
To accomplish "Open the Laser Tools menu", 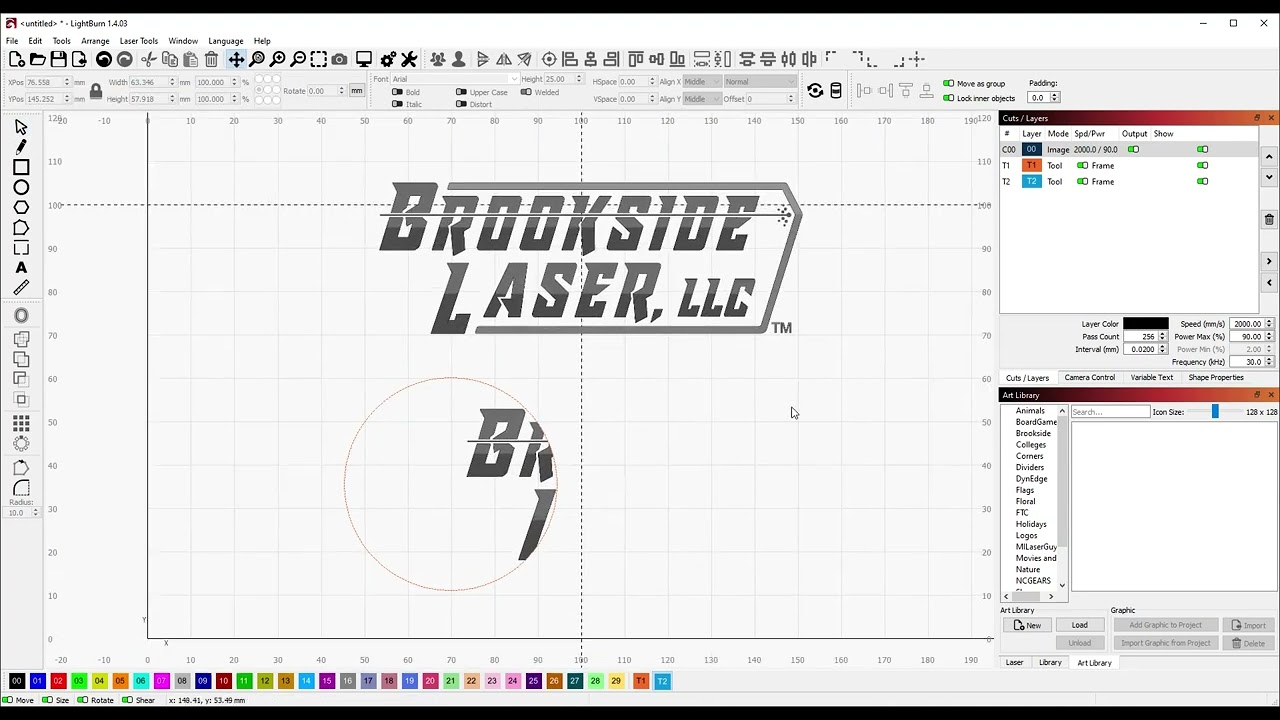I will click(x=139, y=41).
